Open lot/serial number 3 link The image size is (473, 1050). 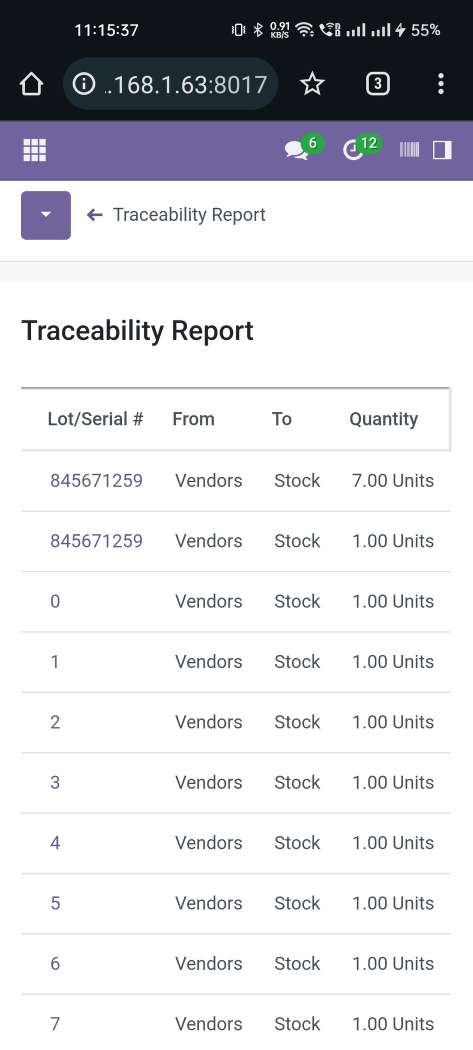point(55,782)
